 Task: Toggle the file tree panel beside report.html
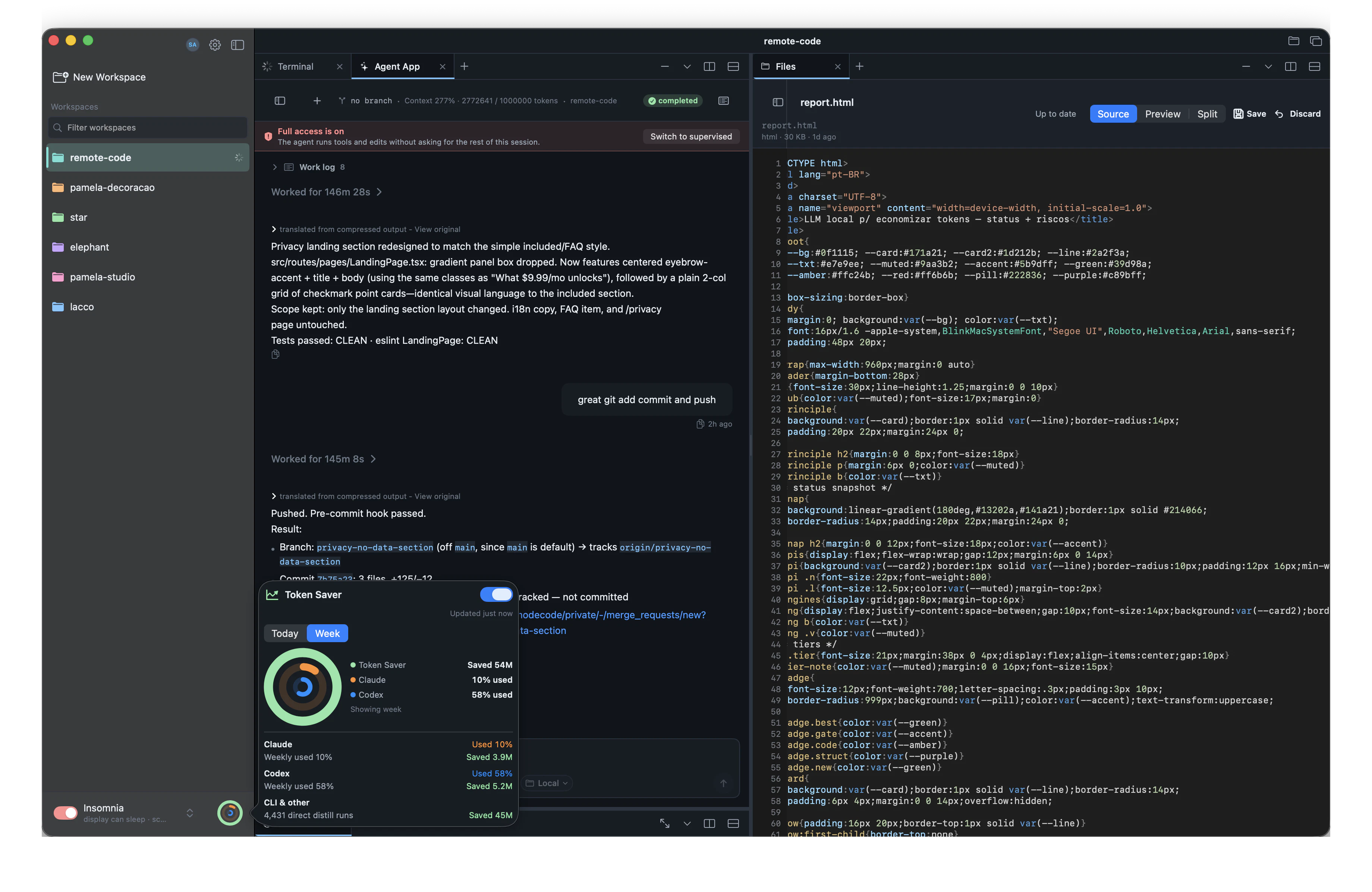[778, 102]
